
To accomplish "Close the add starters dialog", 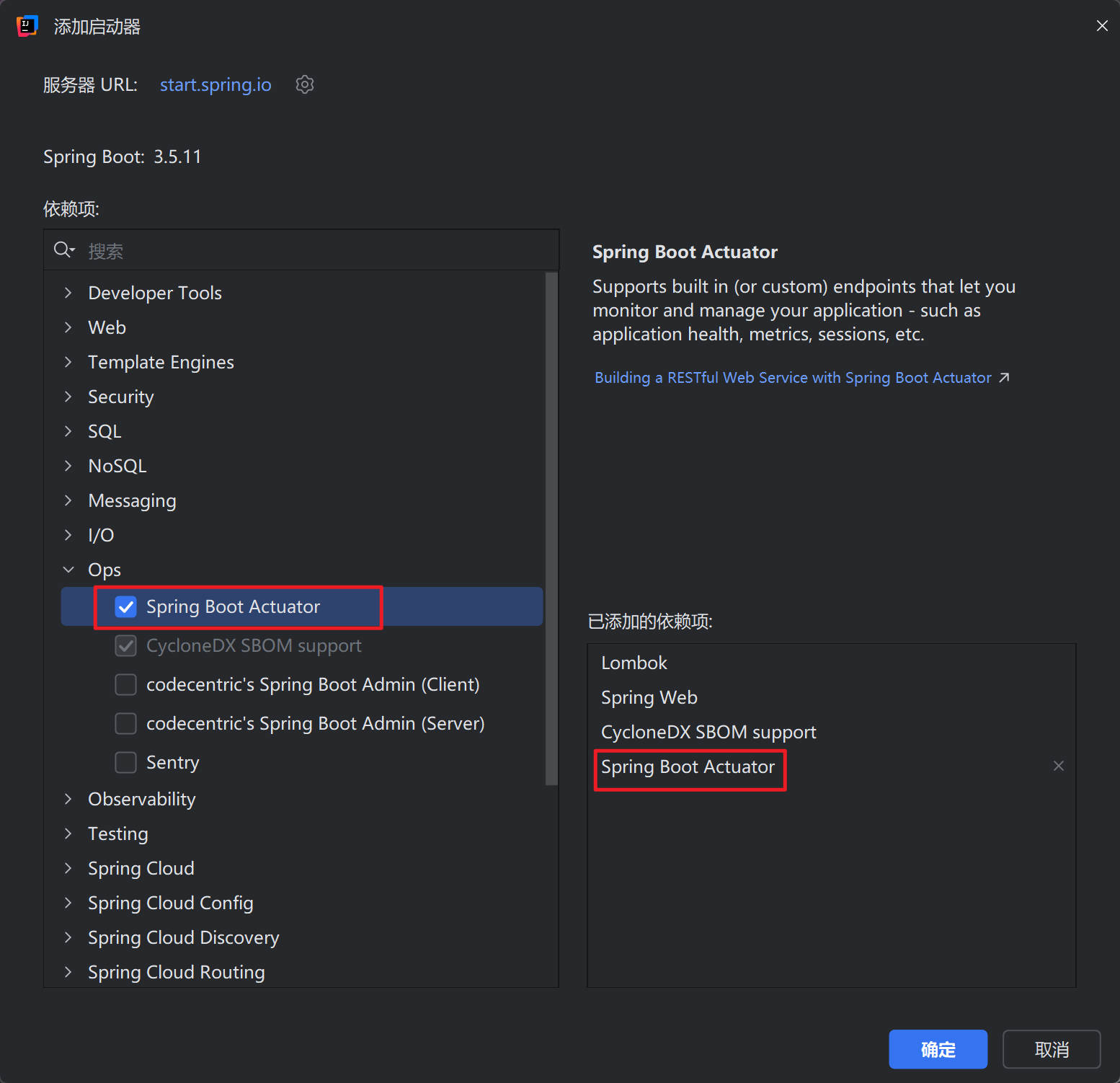I will [1101, 26].
